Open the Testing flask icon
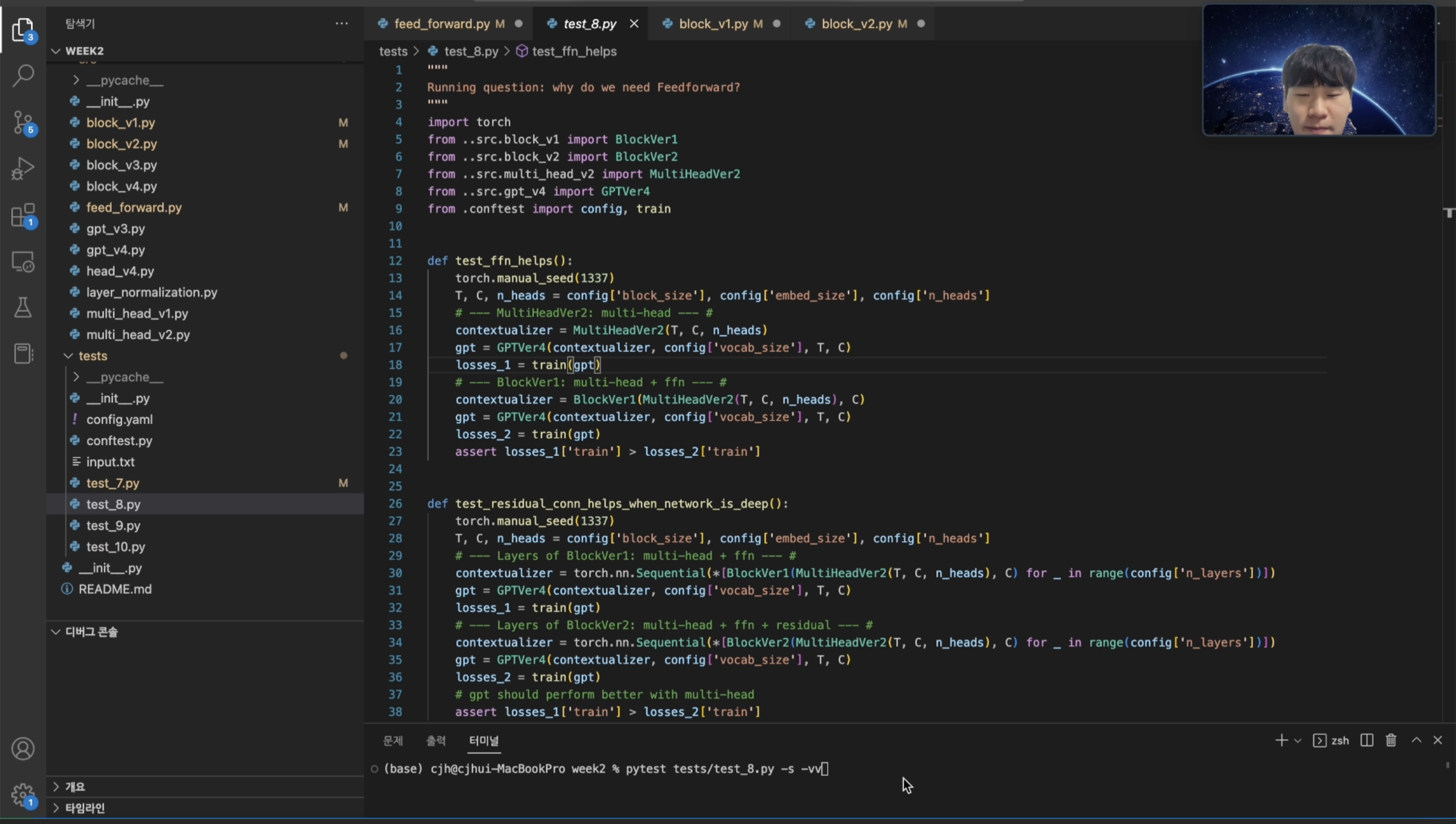Screen dimensions: 1456x824 coord(23,308)
